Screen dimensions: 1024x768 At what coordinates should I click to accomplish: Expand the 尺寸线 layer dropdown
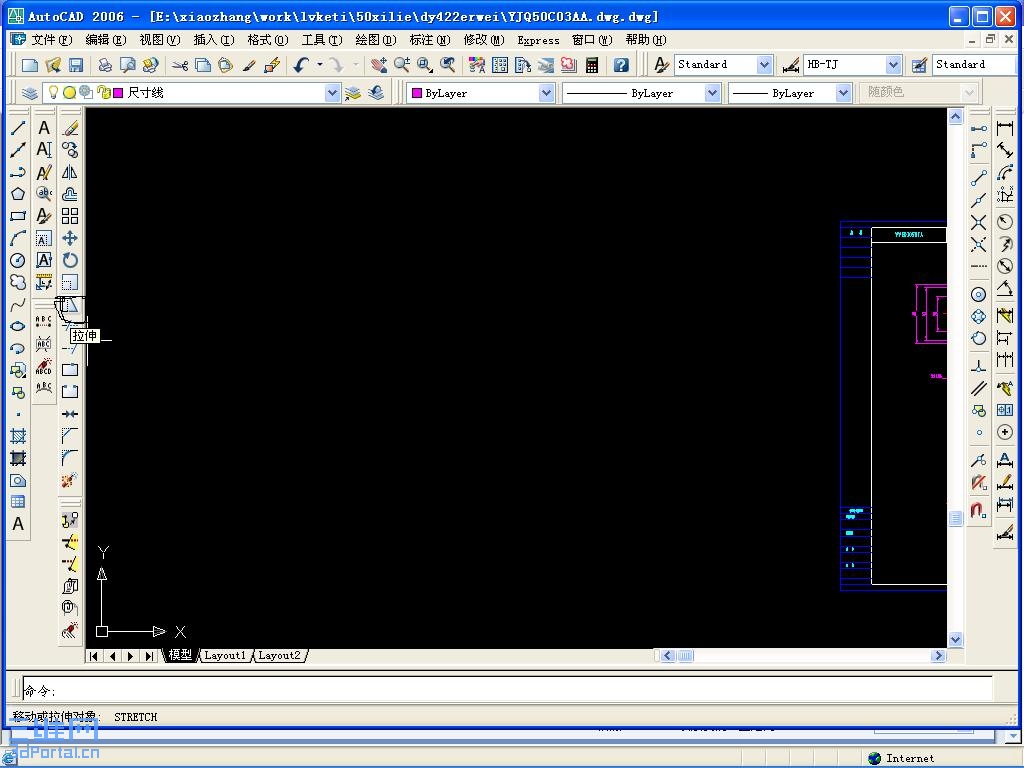[332, 93]
